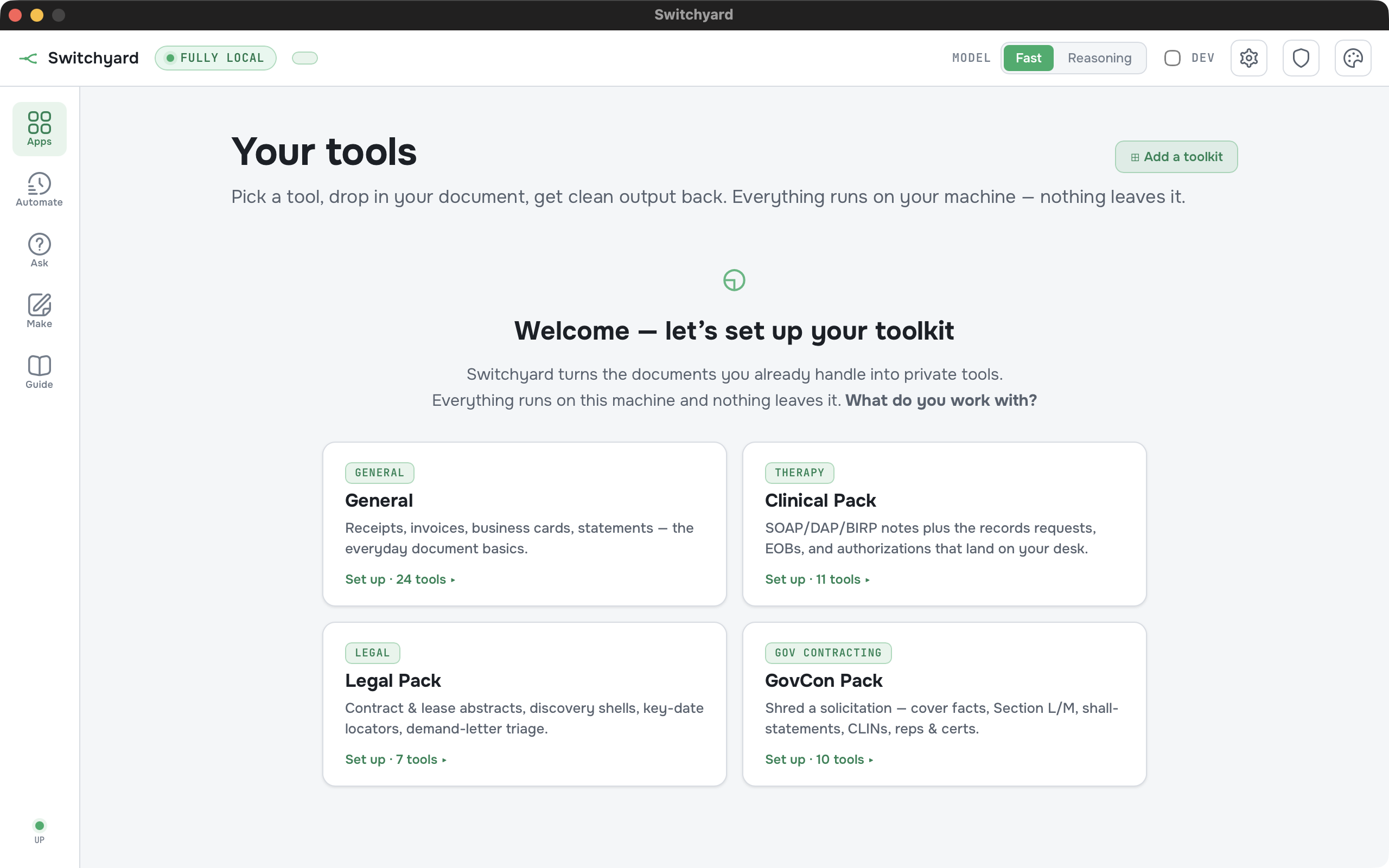Click the Your tools heading
This screenshot has width=1389, height=868.
(324, 152)
